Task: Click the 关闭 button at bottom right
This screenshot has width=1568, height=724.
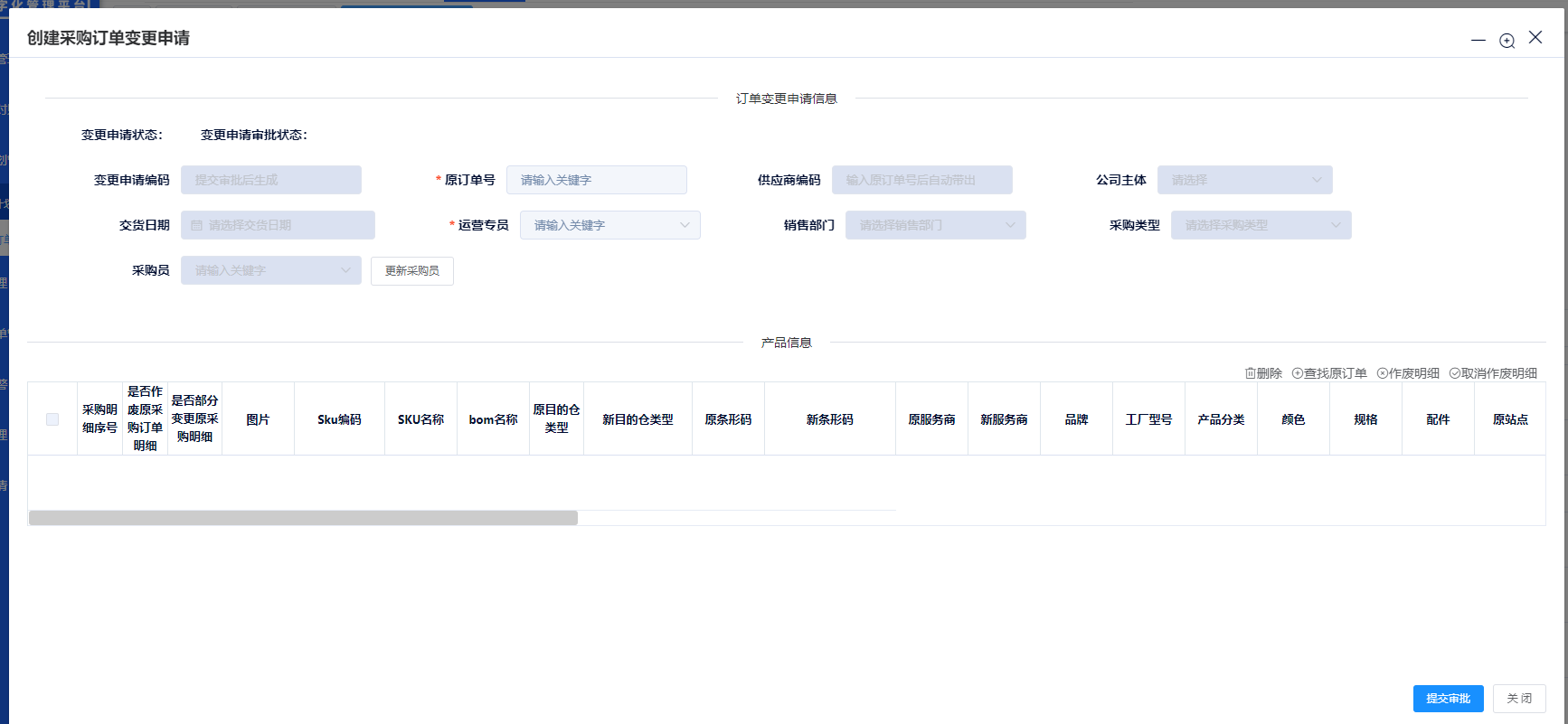Action: pyautogui.click(x=1519, y=699)
